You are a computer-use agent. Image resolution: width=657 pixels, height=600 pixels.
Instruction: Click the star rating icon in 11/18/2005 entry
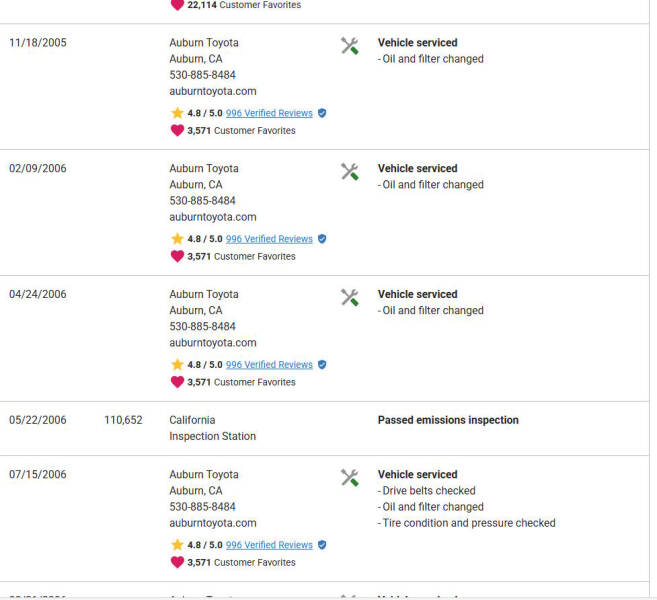177,113
